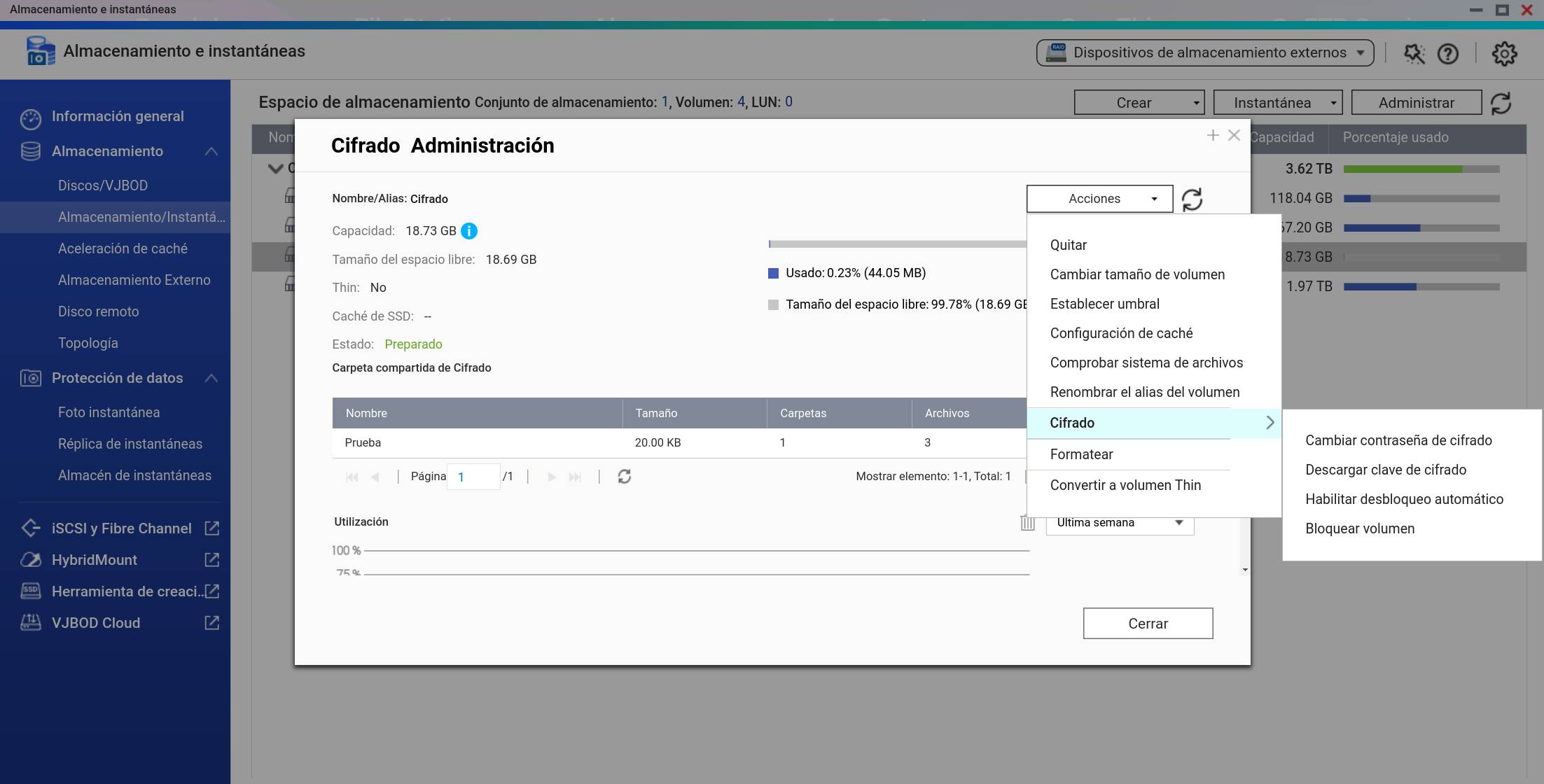Expand the Dispositivos de almacenamiento externos dropdown

pyautogui.click(x=1204, y=53)
